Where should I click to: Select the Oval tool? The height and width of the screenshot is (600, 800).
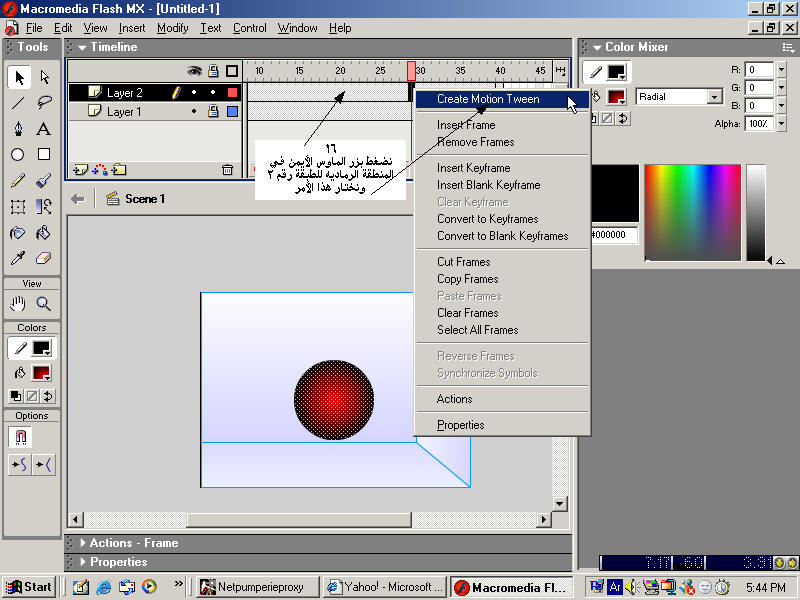pyautogui.click(x=18, y=155)
